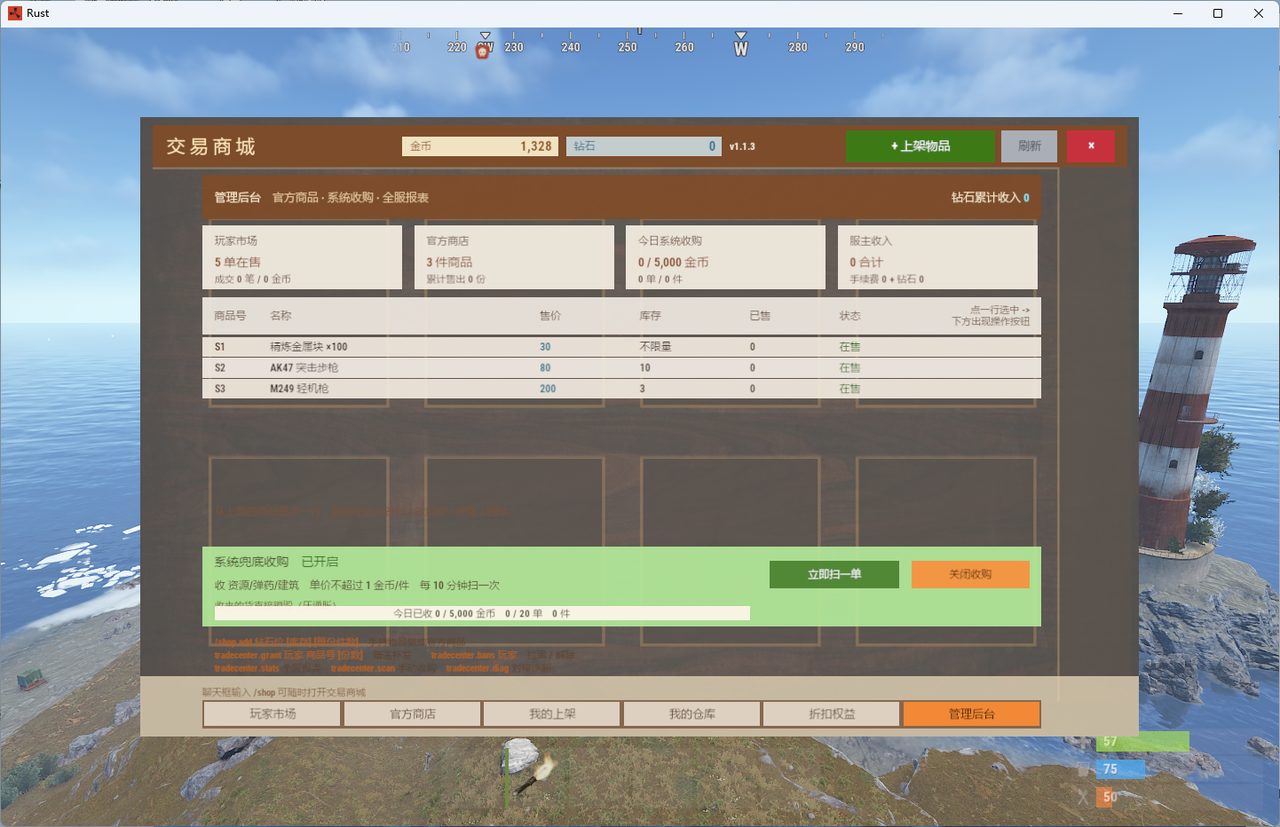Select row S1 精炼金属块 ×100
Viewport: 1280px width, 827px height.
coord(621,347)
